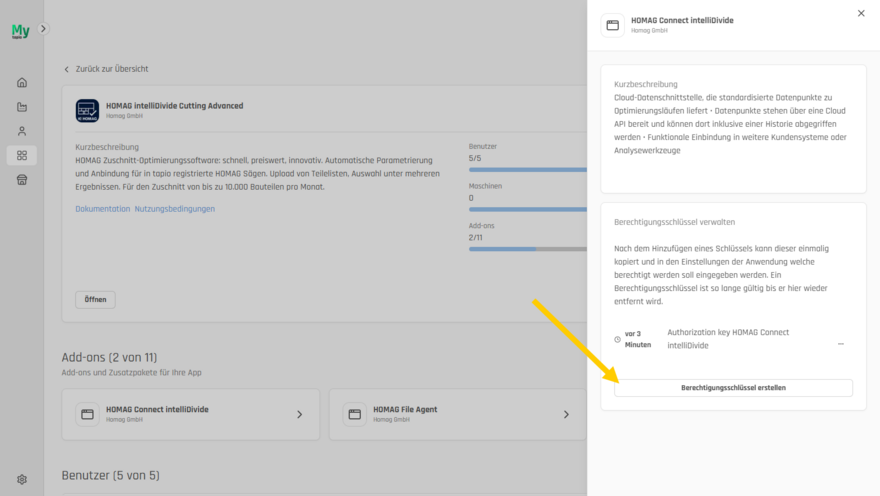Select the Authorization key HOMAG Connect intelliDivide entry
880x496 pixels.
click(728, 339)
